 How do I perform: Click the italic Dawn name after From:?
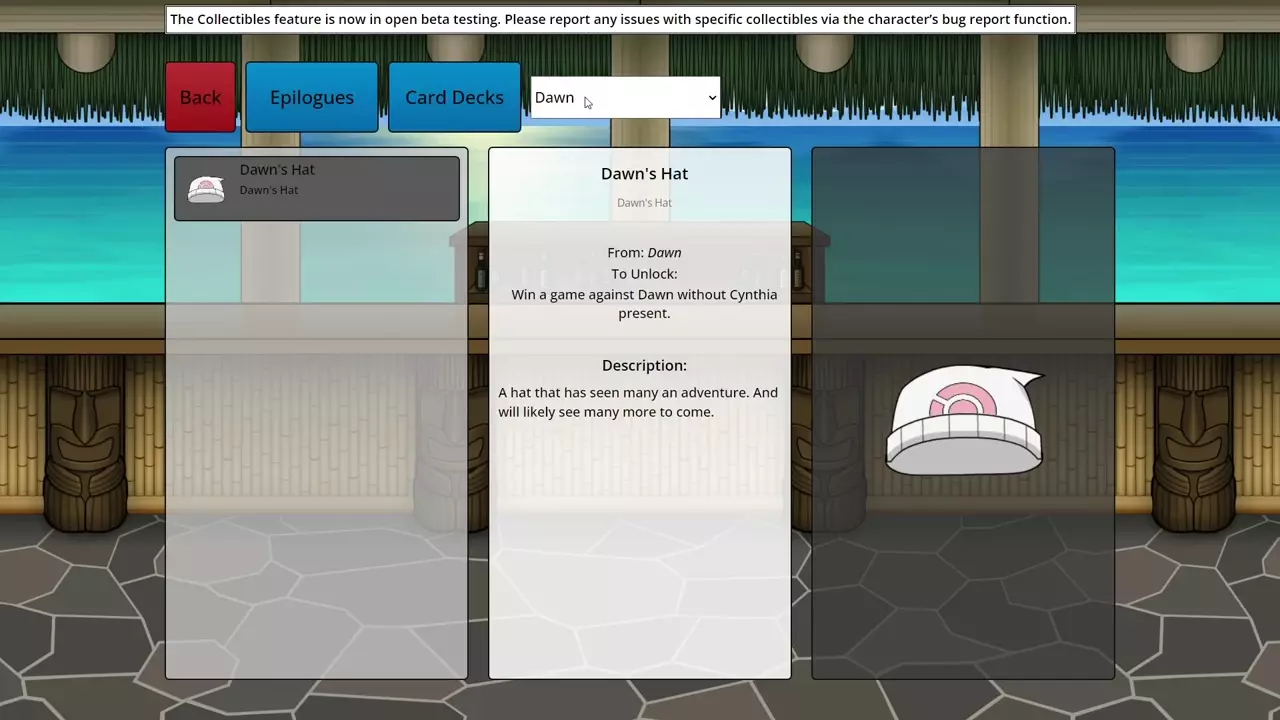(x=664, y=253)
